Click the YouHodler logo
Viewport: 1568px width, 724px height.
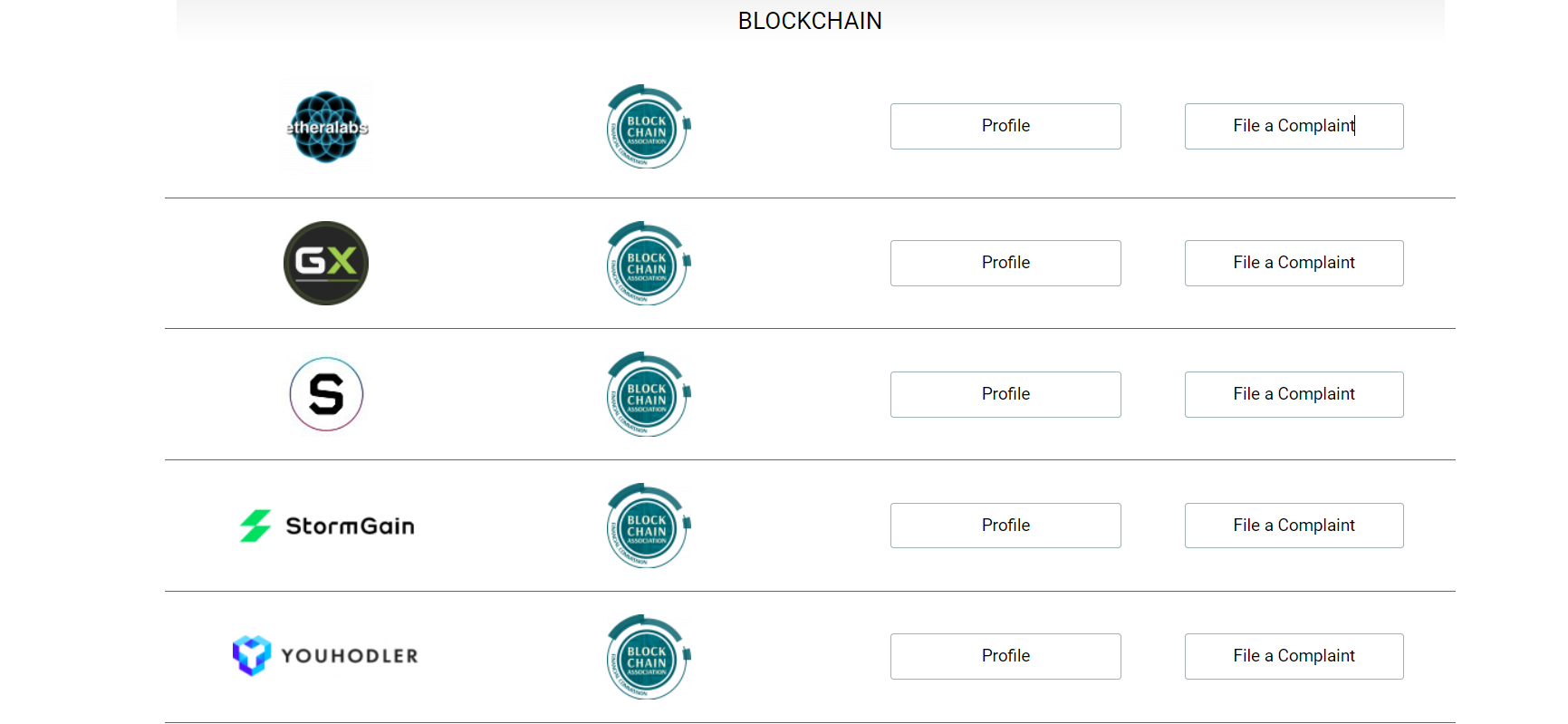(325, 655)
